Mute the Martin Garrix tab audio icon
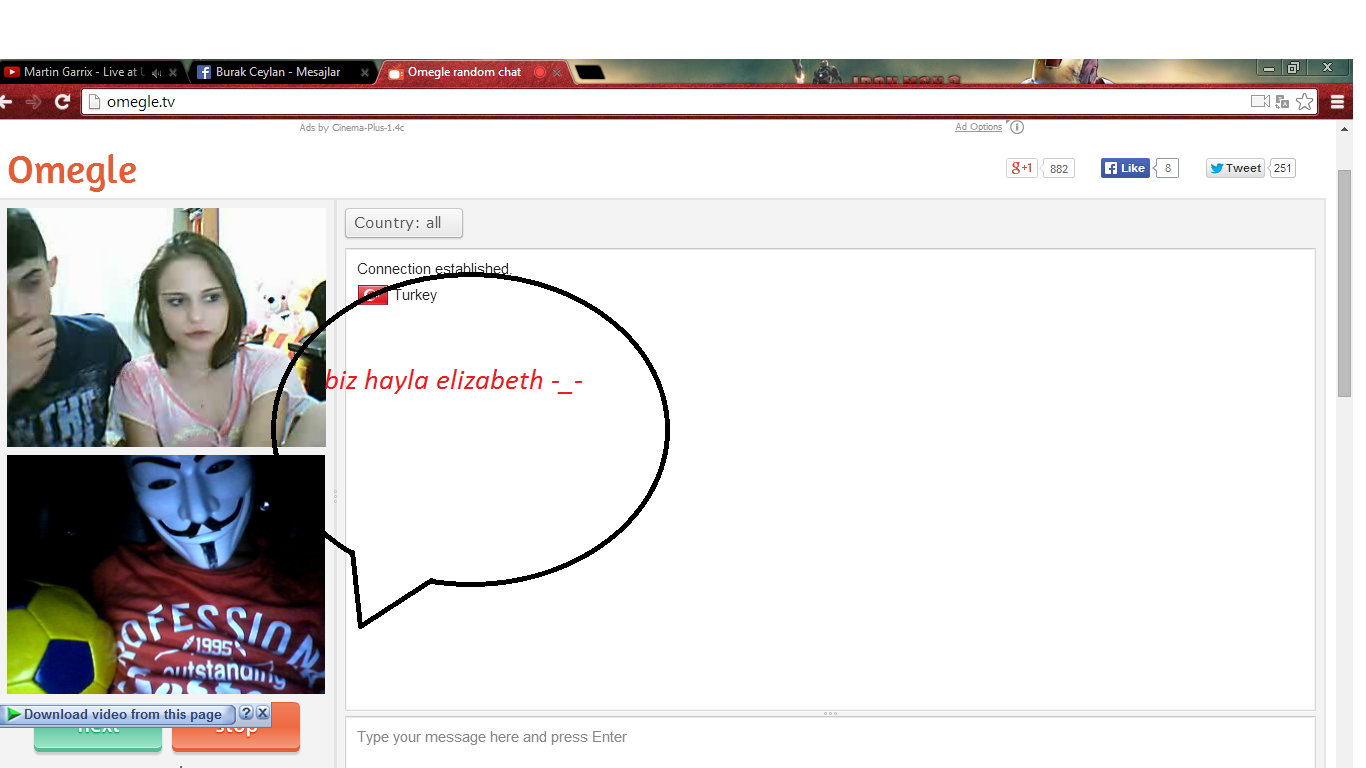Screen dimensions: 1366x768 (157, 72)
